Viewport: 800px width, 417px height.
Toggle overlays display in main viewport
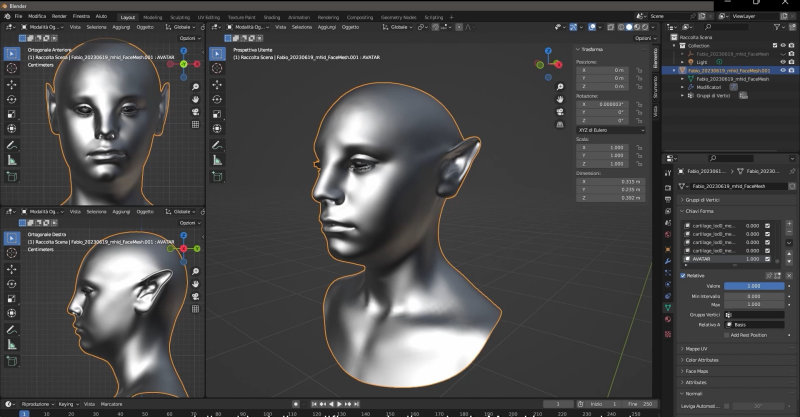pos(592,27)
